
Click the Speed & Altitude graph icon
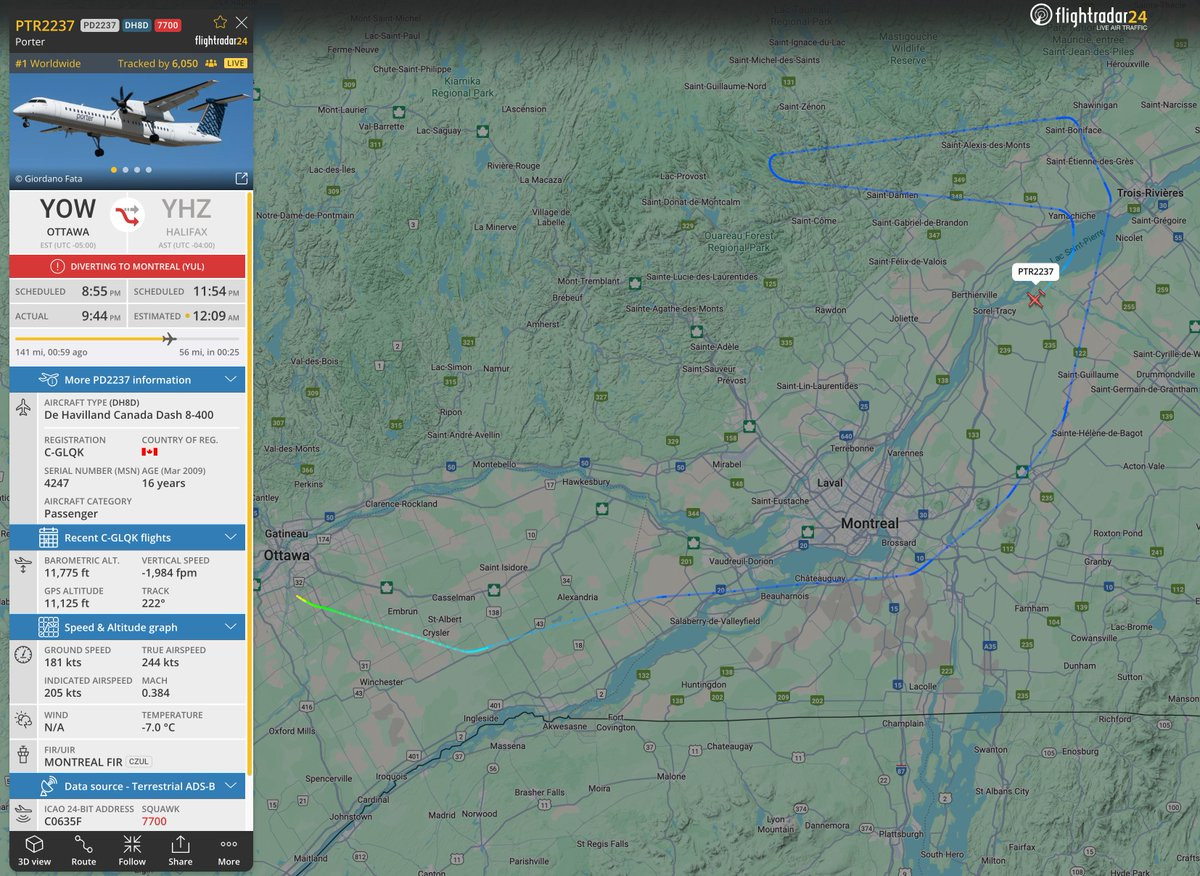[x=48, y=627]
